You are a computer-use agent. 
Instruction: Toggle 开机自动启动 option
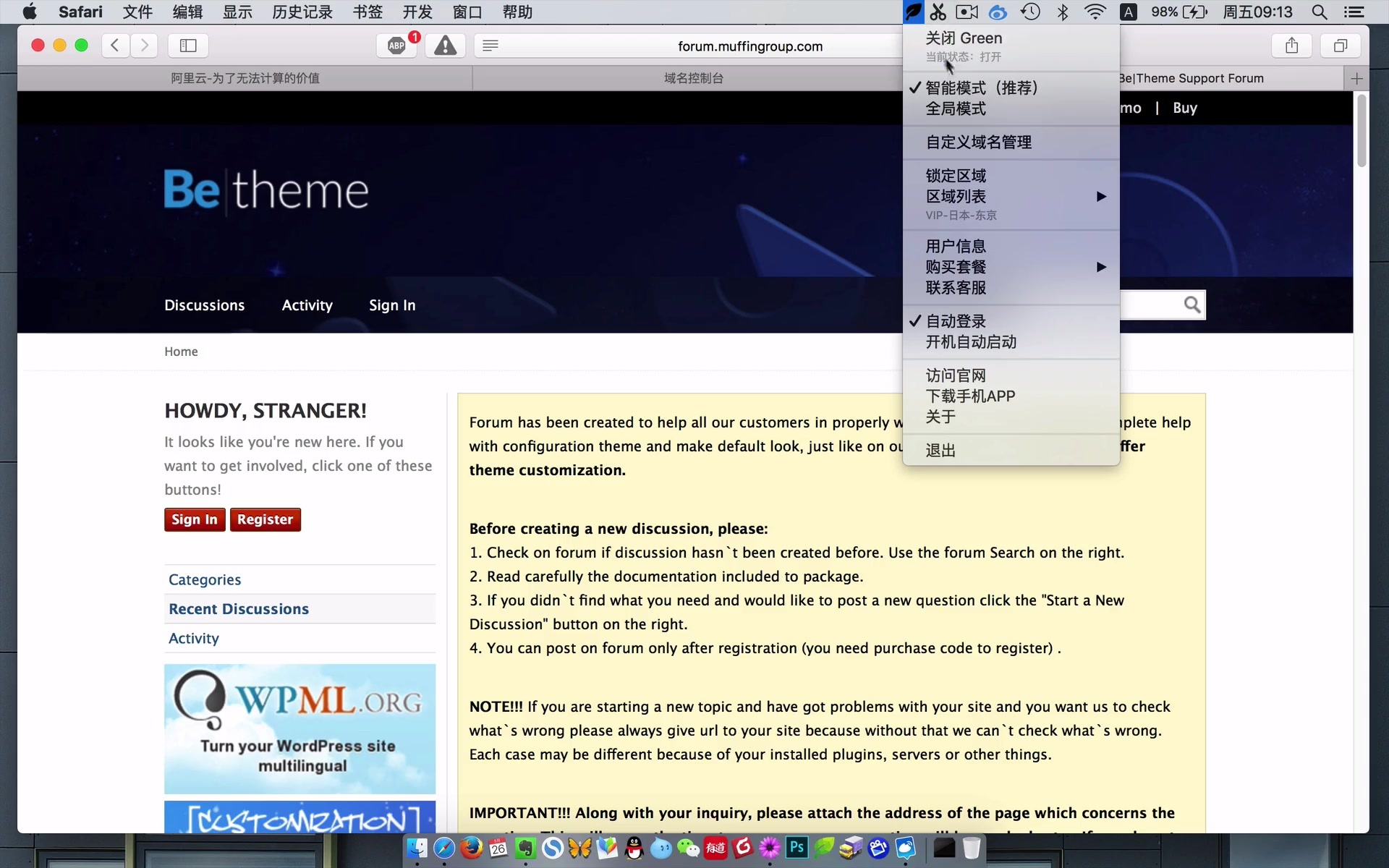tap(1011, 341)
